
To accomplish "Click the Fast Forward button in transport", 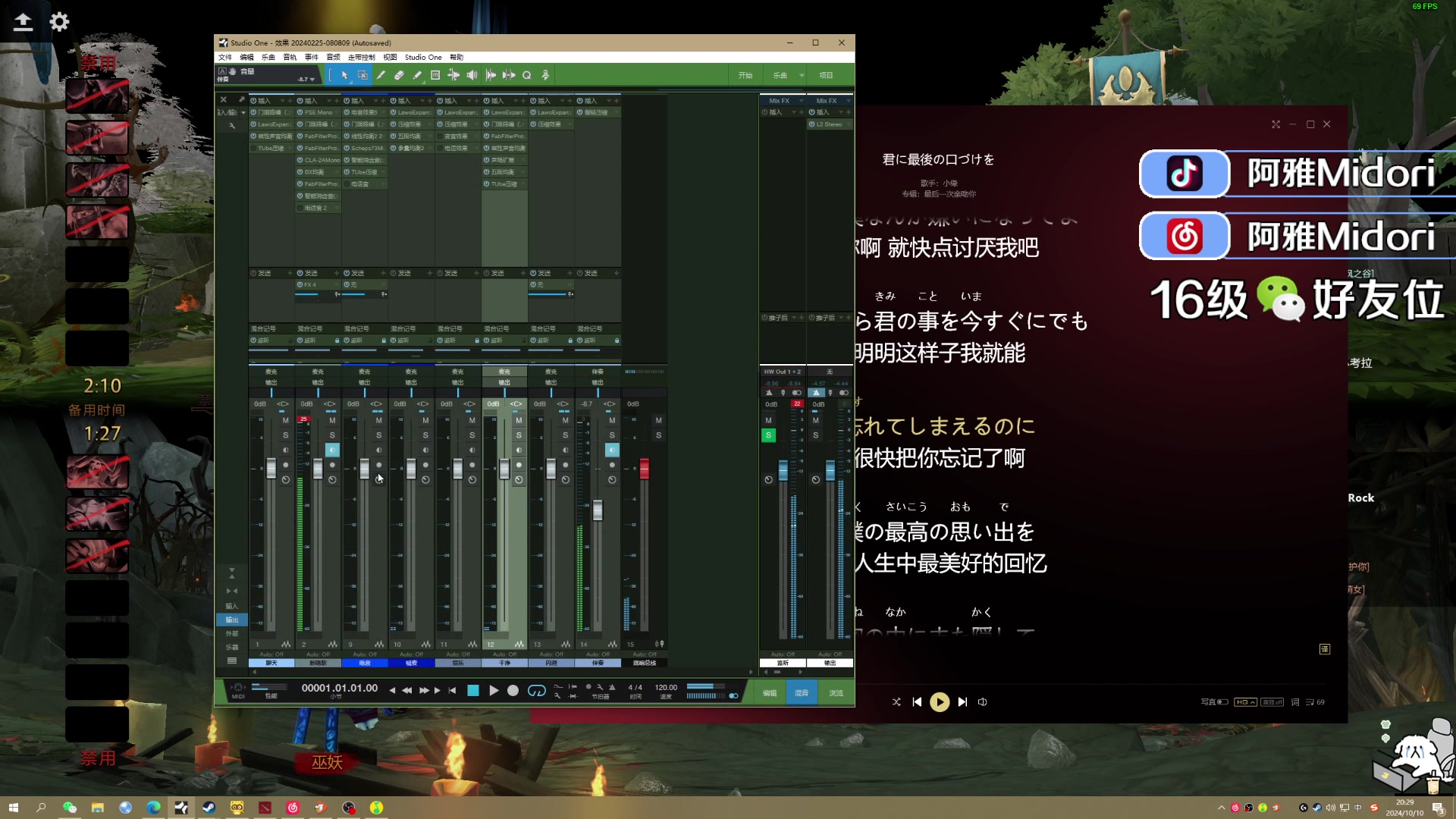I will pos(424,690).
